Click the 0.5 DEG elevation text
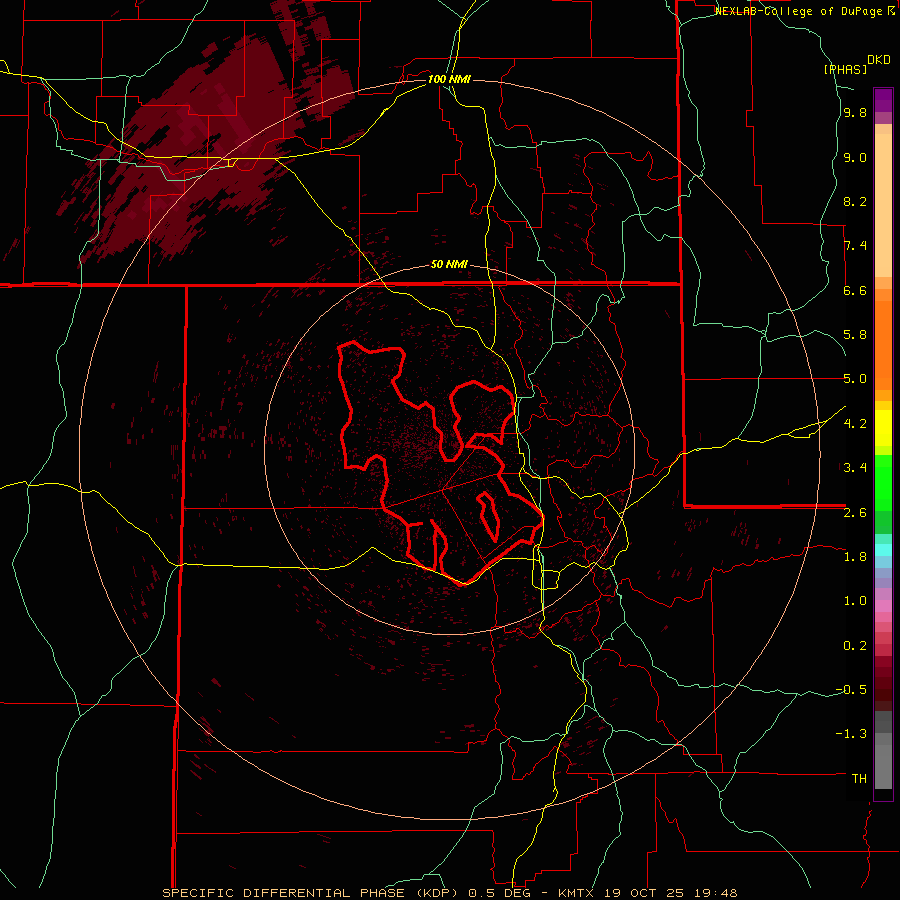 503,893
